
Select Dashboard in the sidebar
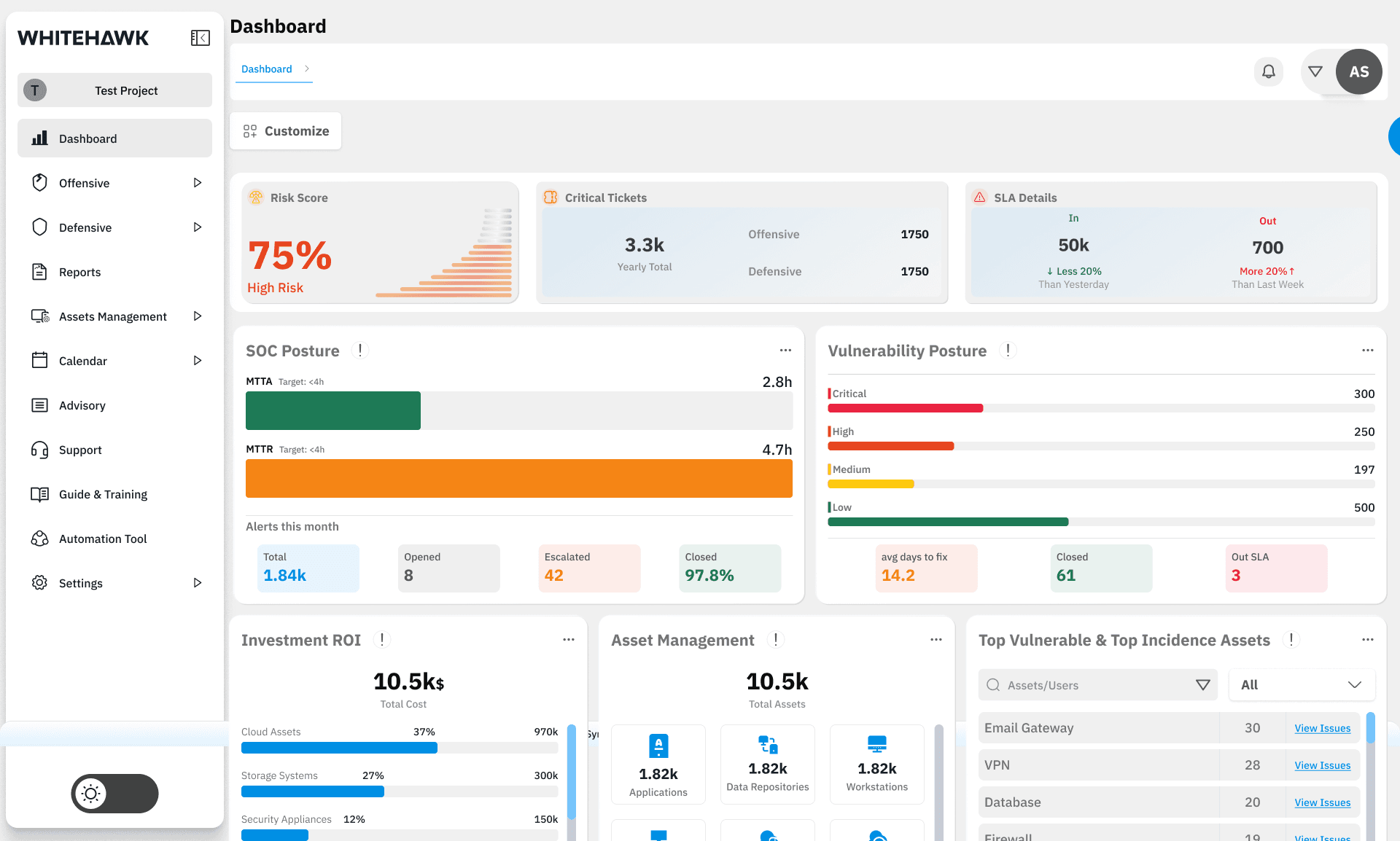pyautogui.click(x=114, y=138)
